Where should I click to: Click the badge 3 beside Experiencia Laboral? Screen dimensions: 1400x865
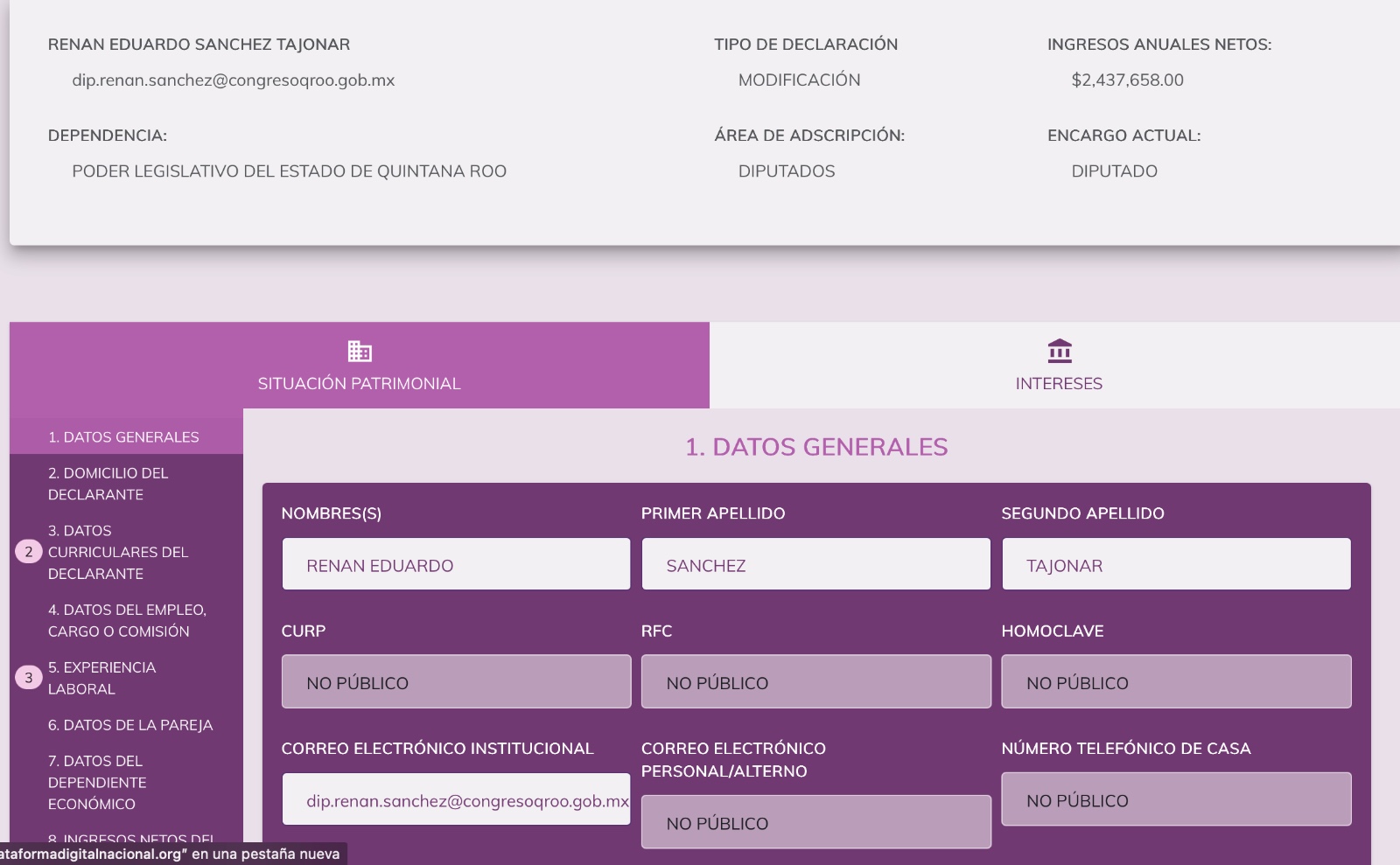point(29,678)
